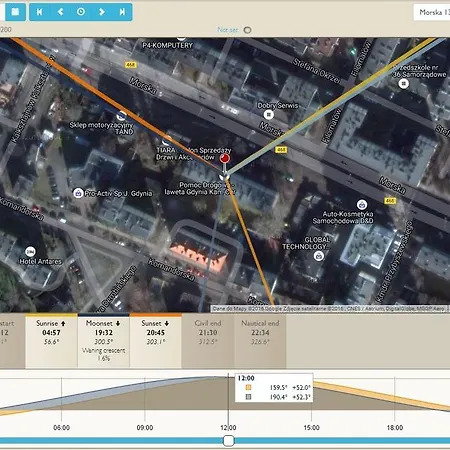Choose the Civil end 21:30 panel

[x=208, y=340]
